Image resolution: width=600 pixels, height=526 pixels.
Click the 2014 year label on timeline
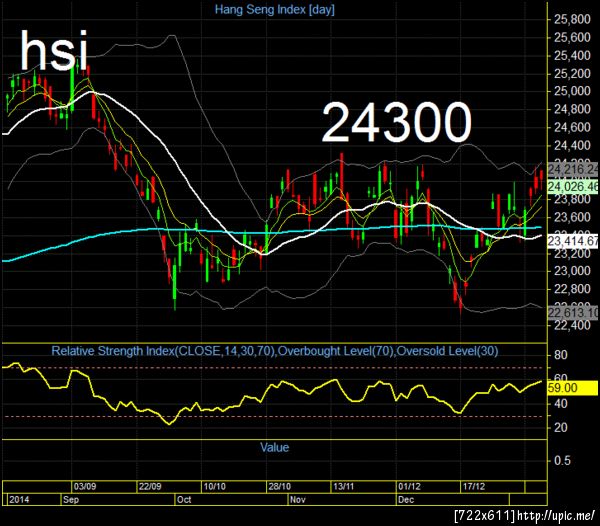(x=19, y=500)
